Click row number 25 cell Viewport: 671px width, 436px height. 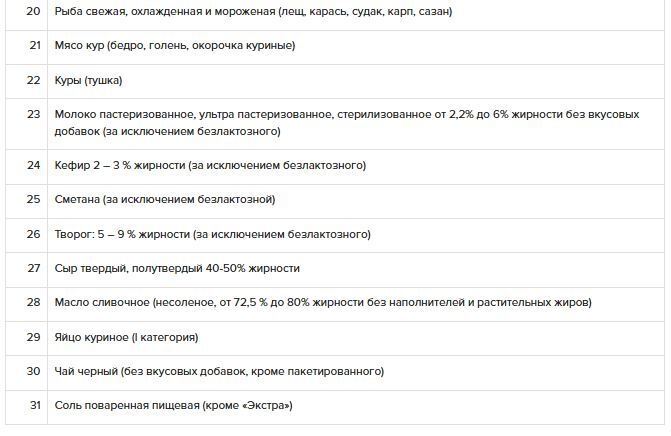click(x=33, y=199)
